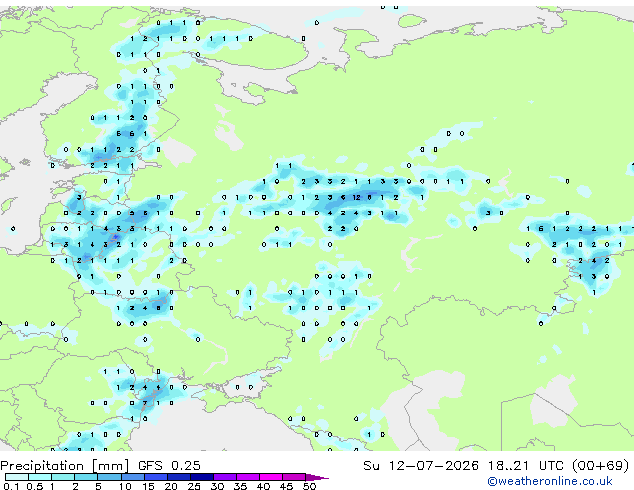
Task: Click the 40–45 mm magenta legend segment
Action: point(271,477)
